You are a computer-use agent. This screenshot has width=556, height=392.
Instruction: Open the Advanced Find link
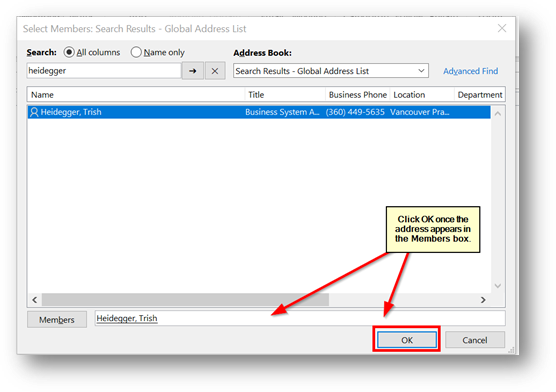[470, 71]
